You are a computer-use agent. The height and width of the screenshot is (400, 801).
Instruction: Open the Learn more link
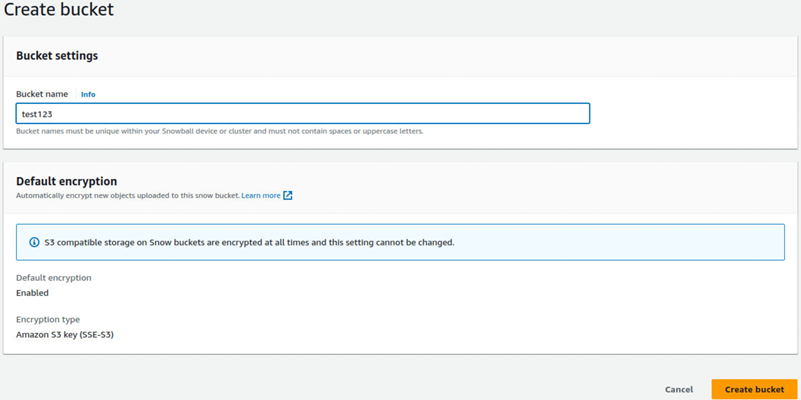click(x=261, y=196)
